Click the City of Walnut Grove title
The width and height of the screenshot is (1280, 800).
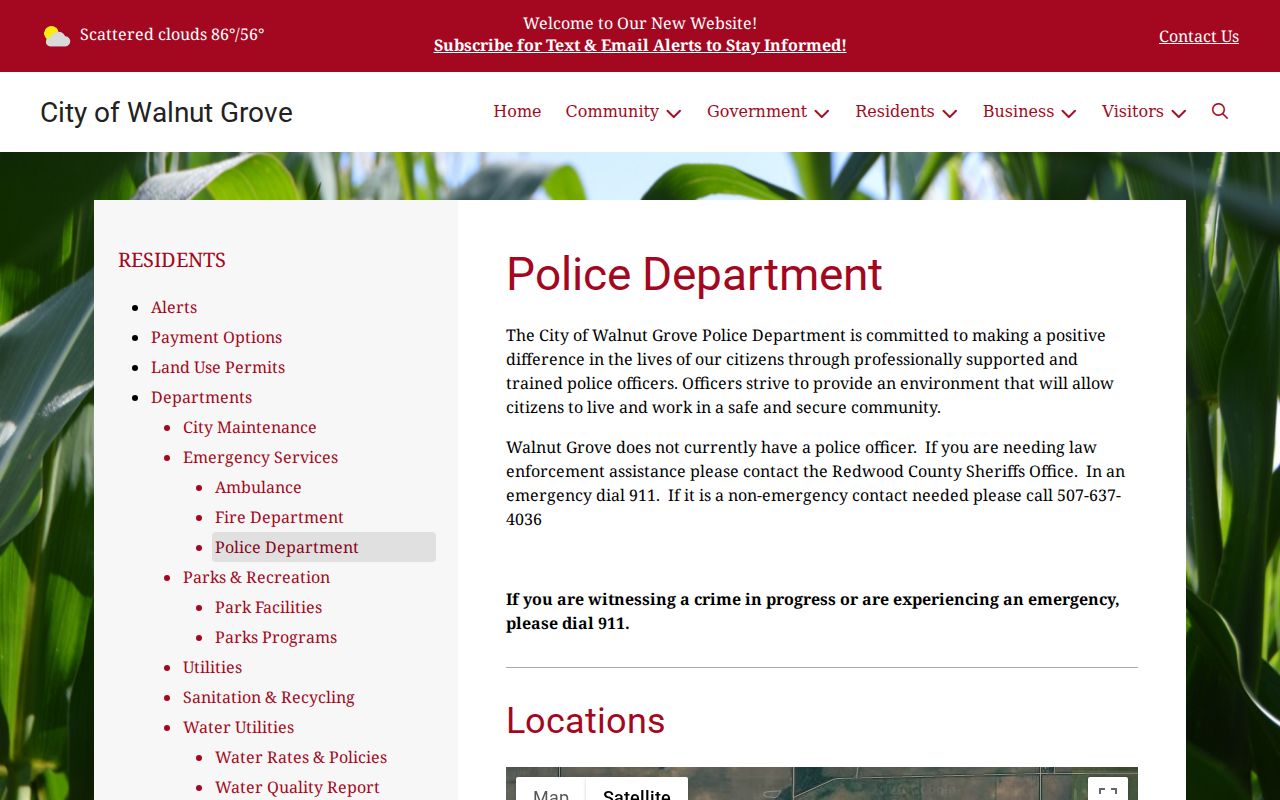[166, 112]
